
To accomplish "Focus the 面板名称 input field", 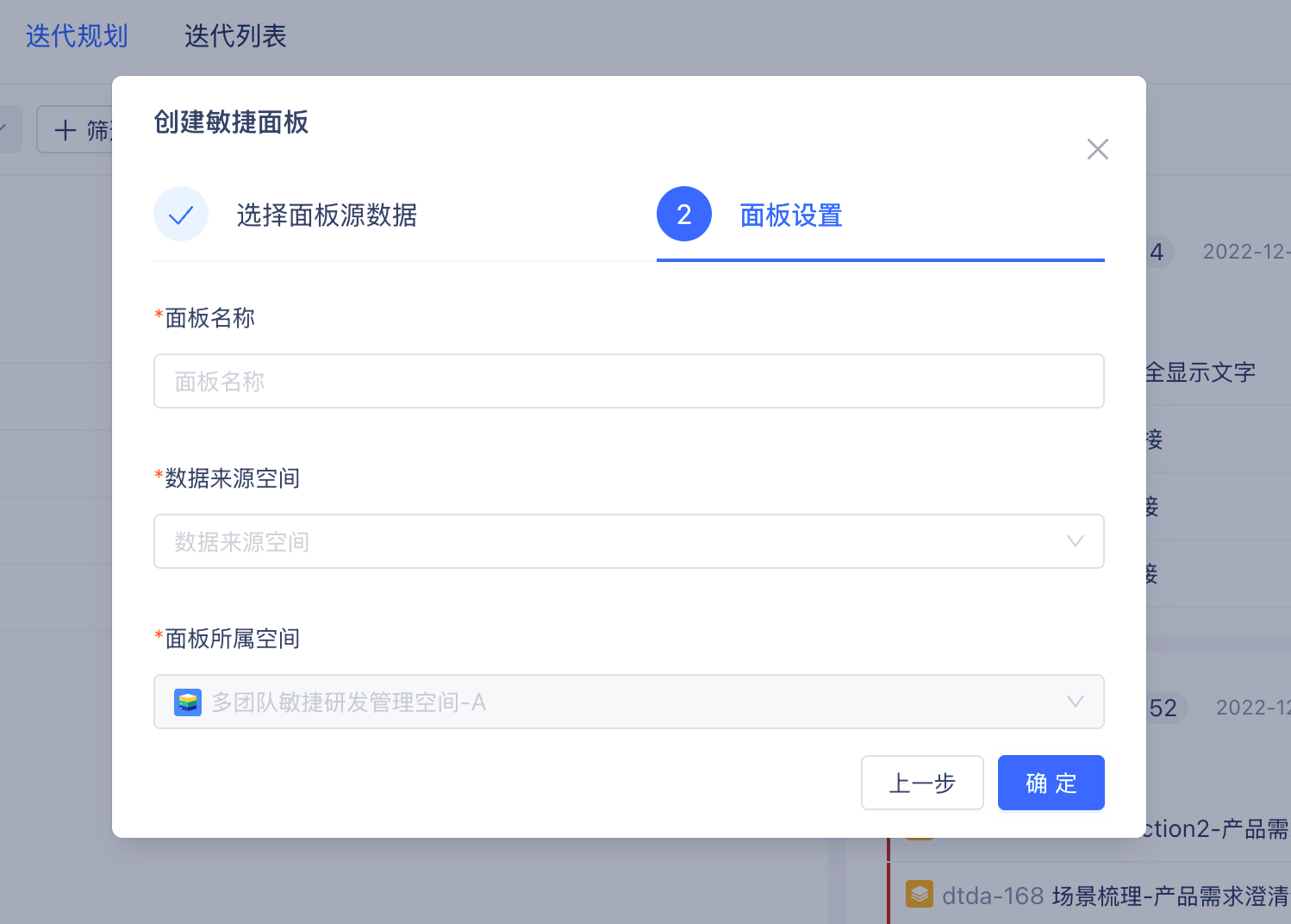I will coord(629,381).
